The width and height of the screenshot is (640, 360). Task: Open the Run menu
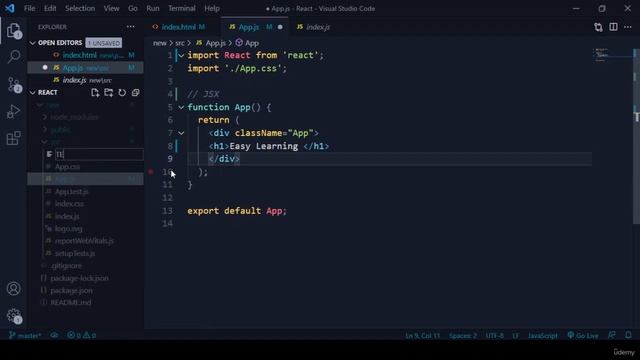point(153,8)
